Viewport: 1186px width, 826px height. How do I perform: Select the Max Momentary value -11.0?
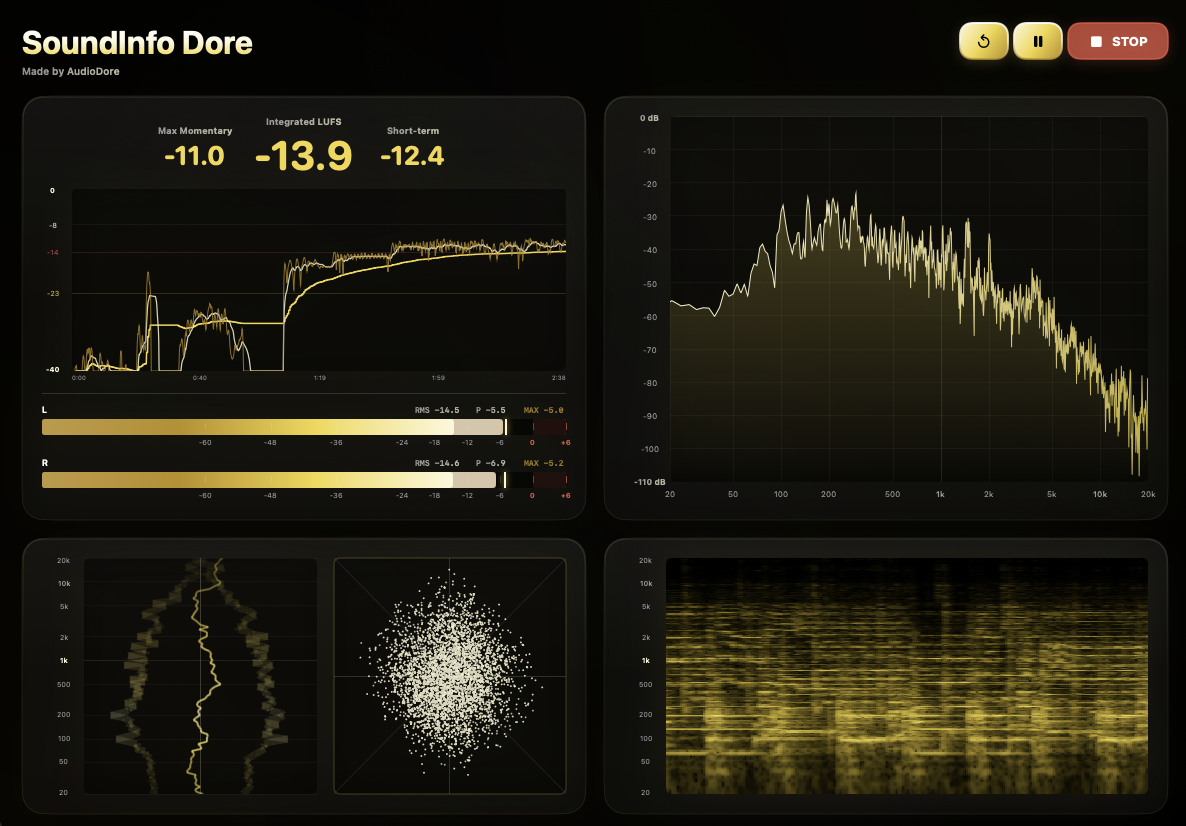[x=194, y=156]
